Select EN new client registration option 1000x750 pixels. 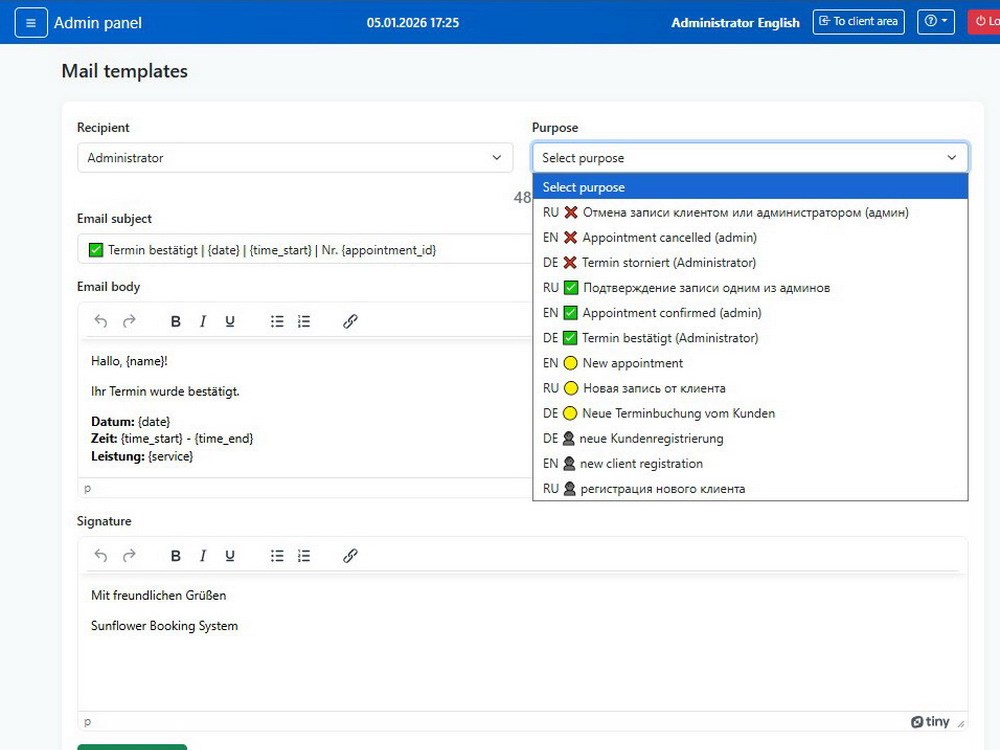[750, 464]
